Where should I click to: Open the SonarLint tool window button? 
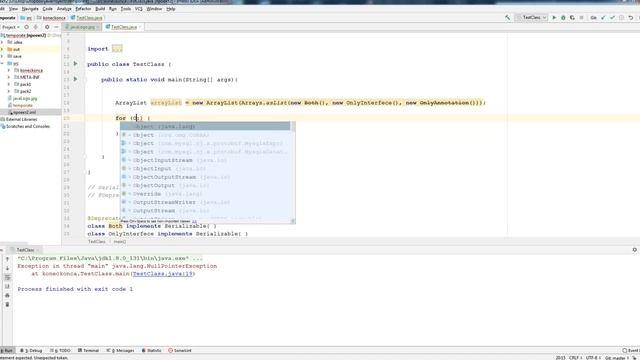(180, 351)
